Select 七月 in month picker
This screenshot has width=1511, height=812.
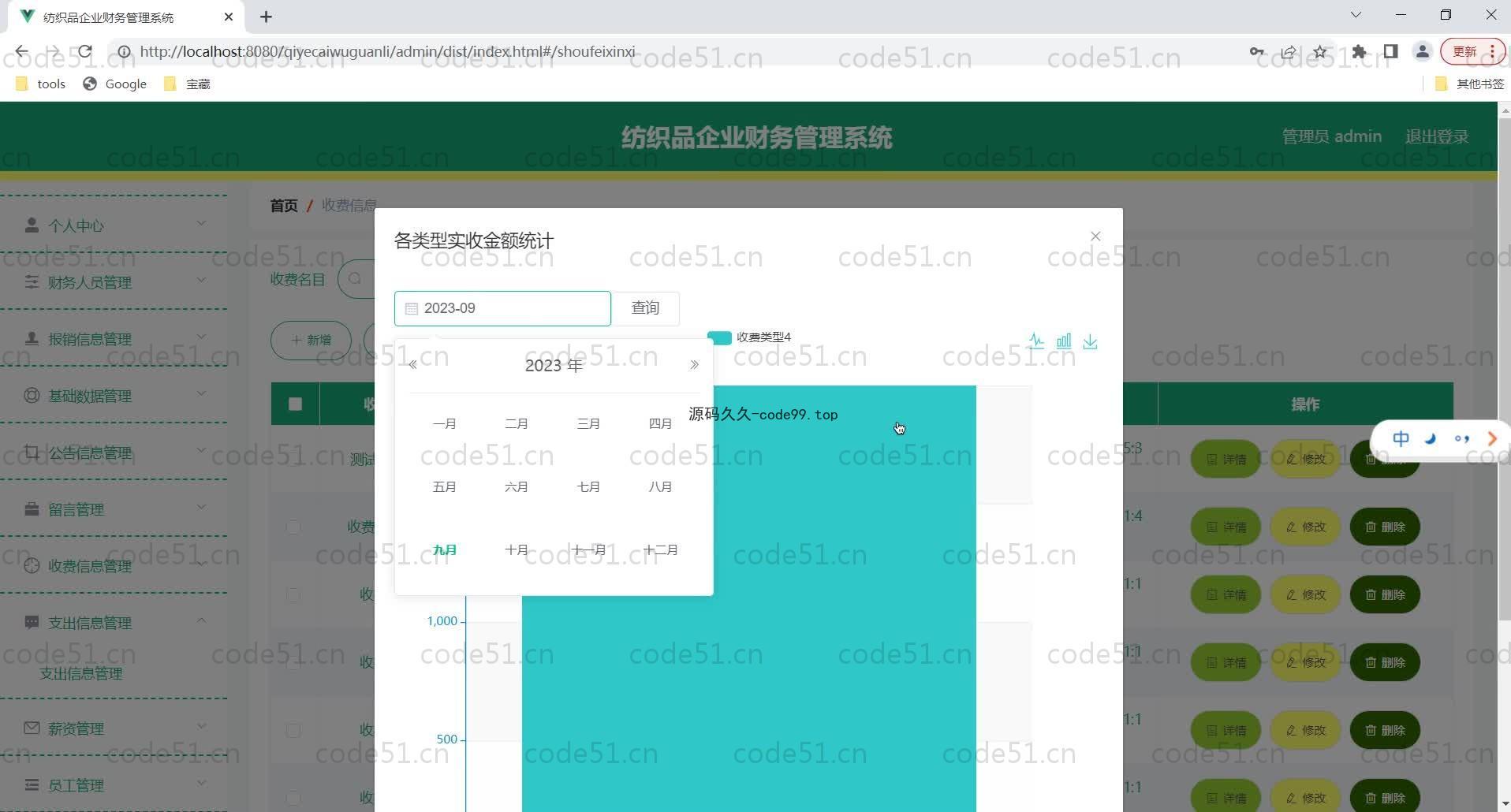coord(588,487)
